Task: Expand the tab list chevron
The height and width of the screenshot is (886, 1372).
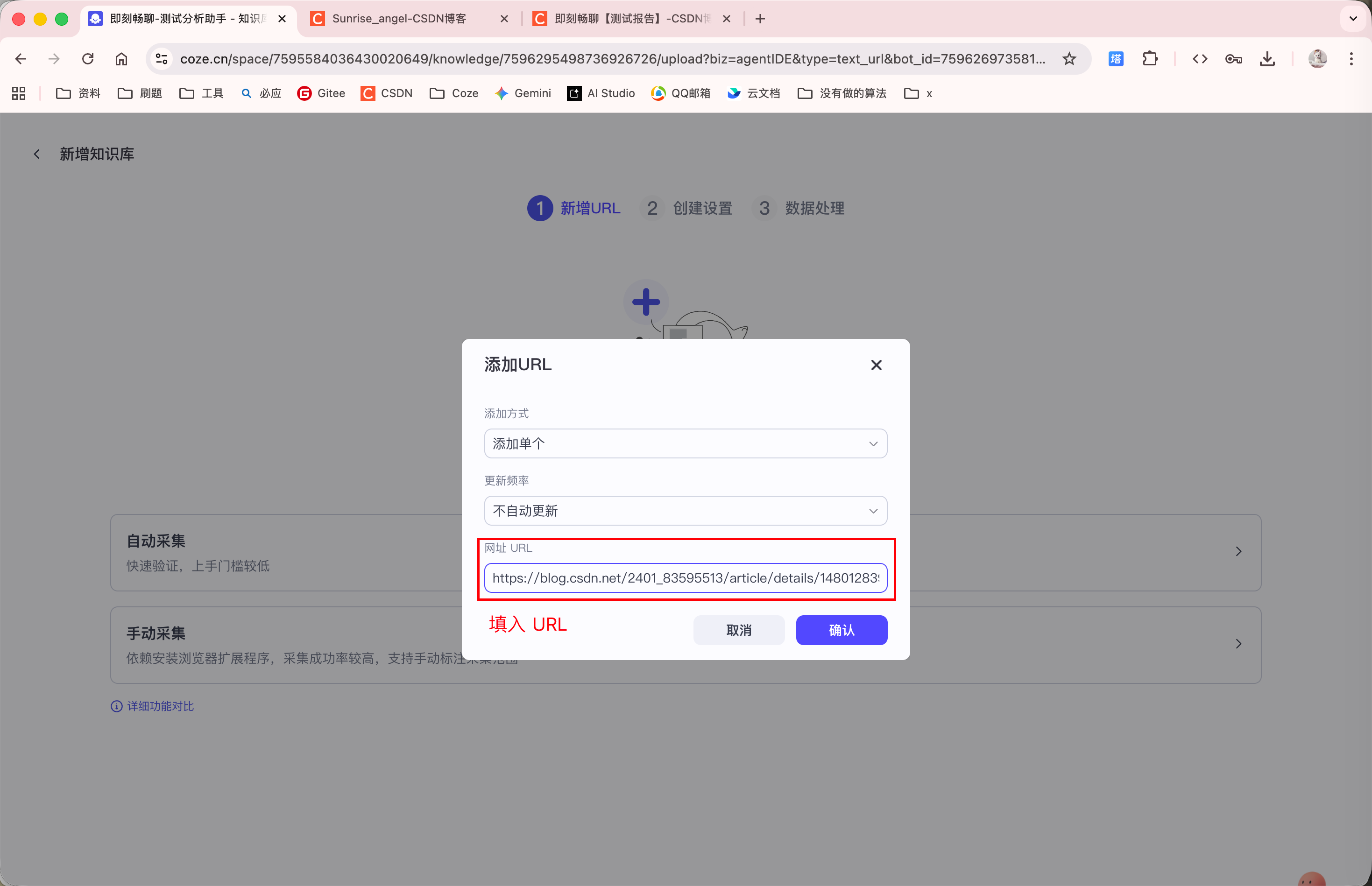Action: 1352,19
